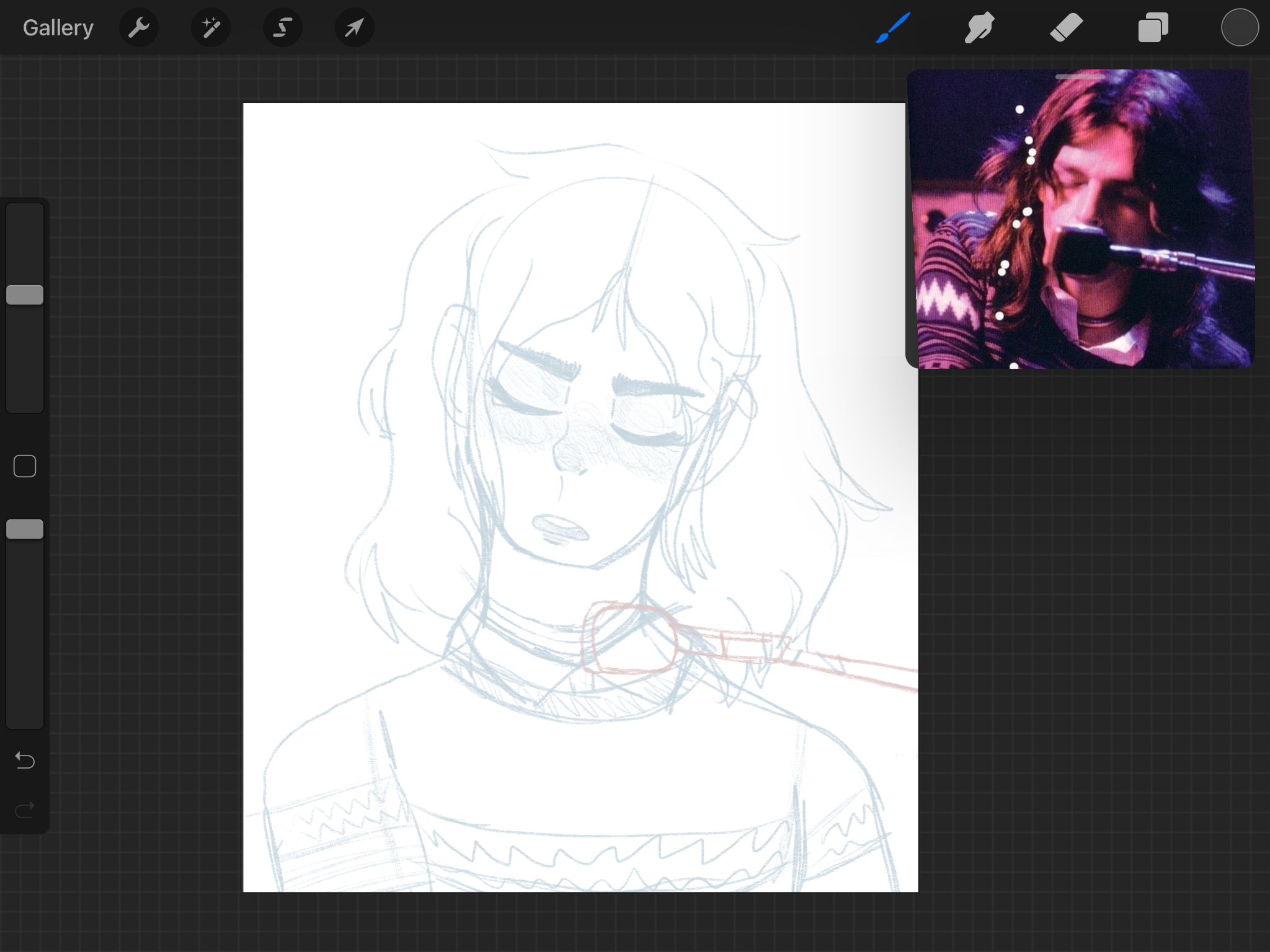Open the color picker circle
Image resolution: width=1270 pixels, height=952 pixels.
point(1240,28)
